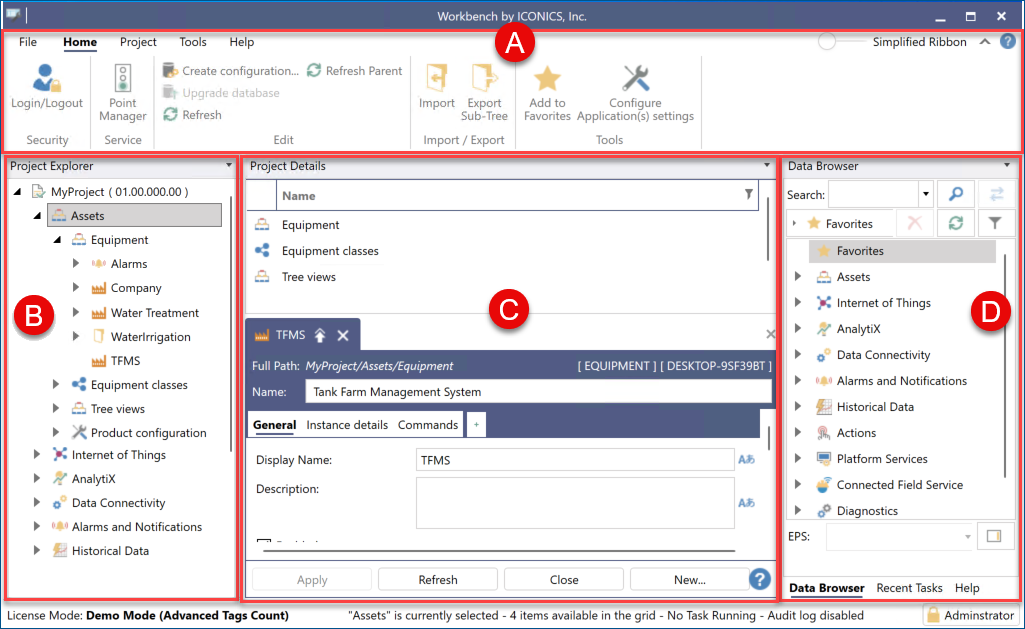The height and width of the screenshot is (629, 1025).
Task: Click the Data Browser filter icon
Action: point(995,223)
